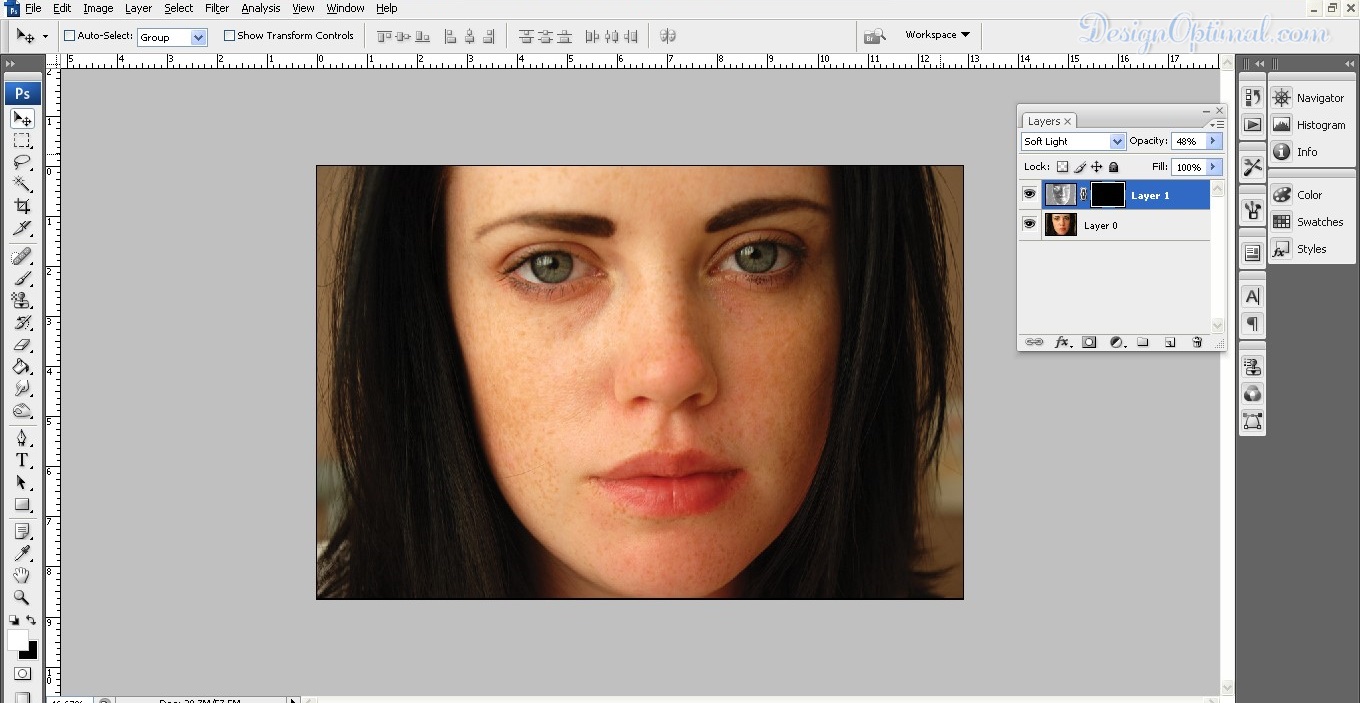
Task: Click the Quick Mask mode icon
Action: click(x=22, y=674)
